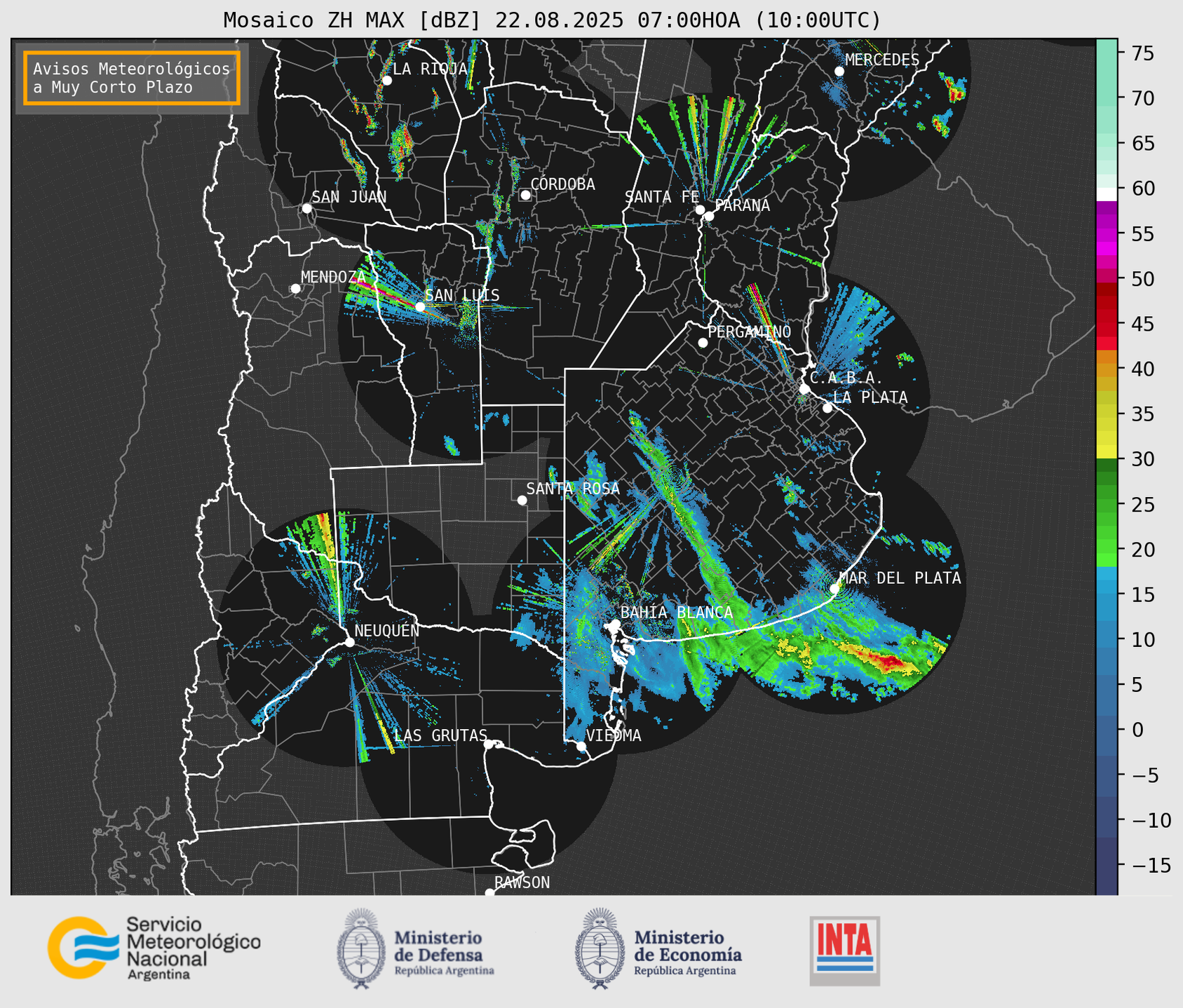
Task: Click the MERCEDES label
Action: (x=882, y=60)
